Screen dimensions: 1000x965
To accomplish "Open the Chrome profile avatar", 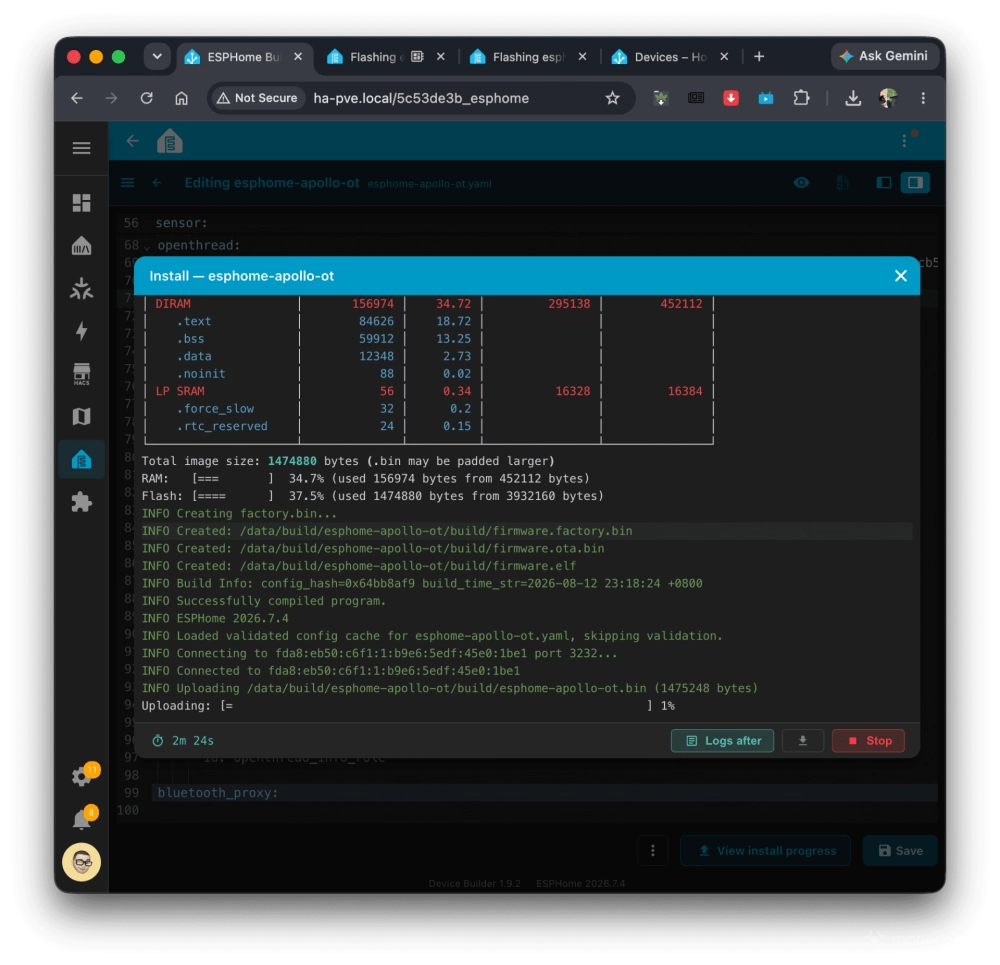I will (x=888, y=98).
